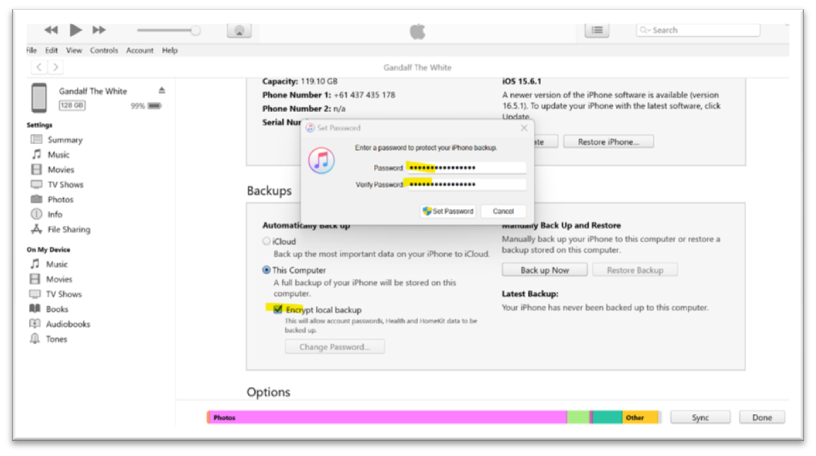816x456 pixels.
Task: Click the play button
Action: coord(75,30)
